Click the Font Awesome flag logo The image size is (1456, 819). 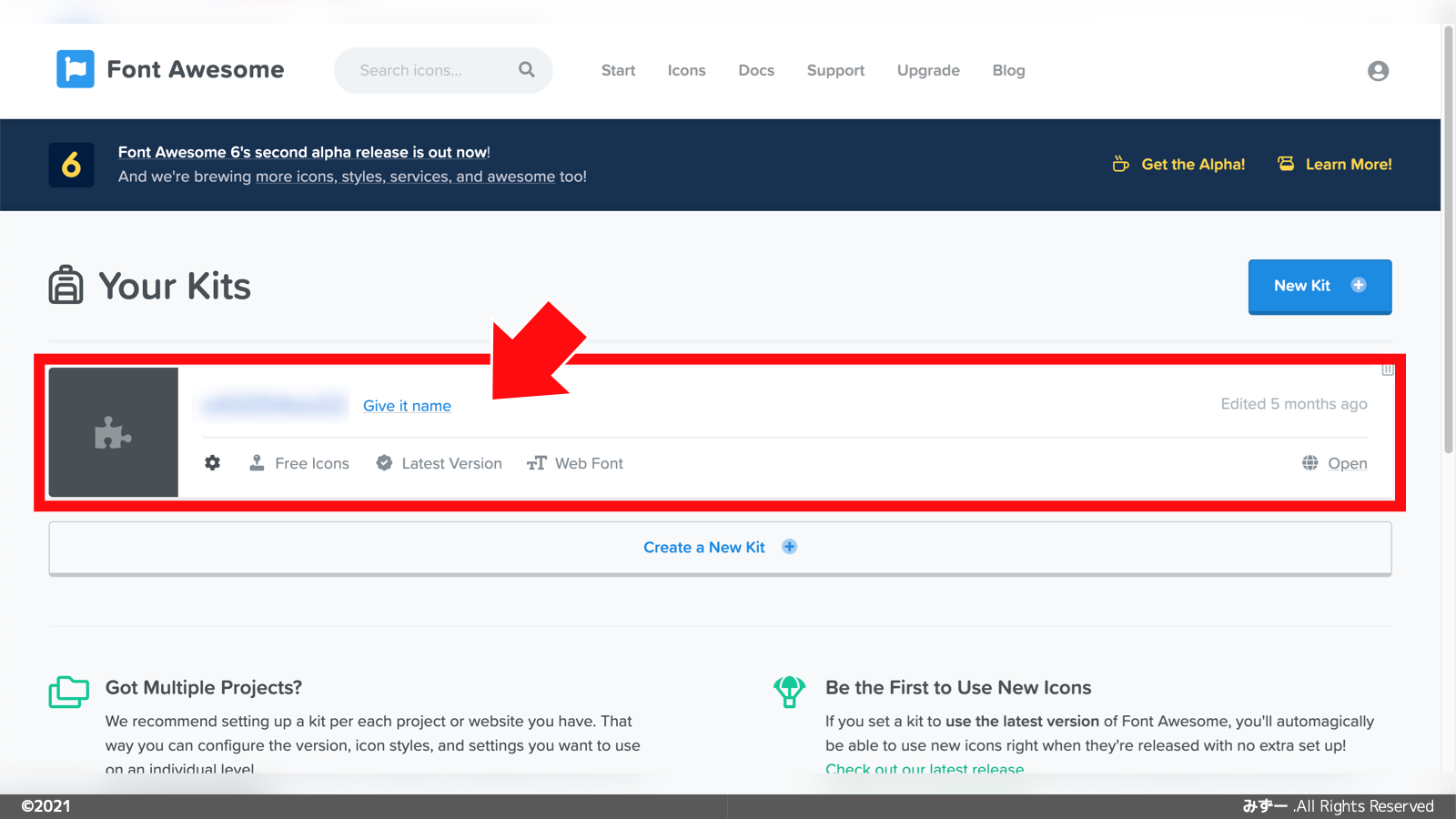tap(76, 69)
